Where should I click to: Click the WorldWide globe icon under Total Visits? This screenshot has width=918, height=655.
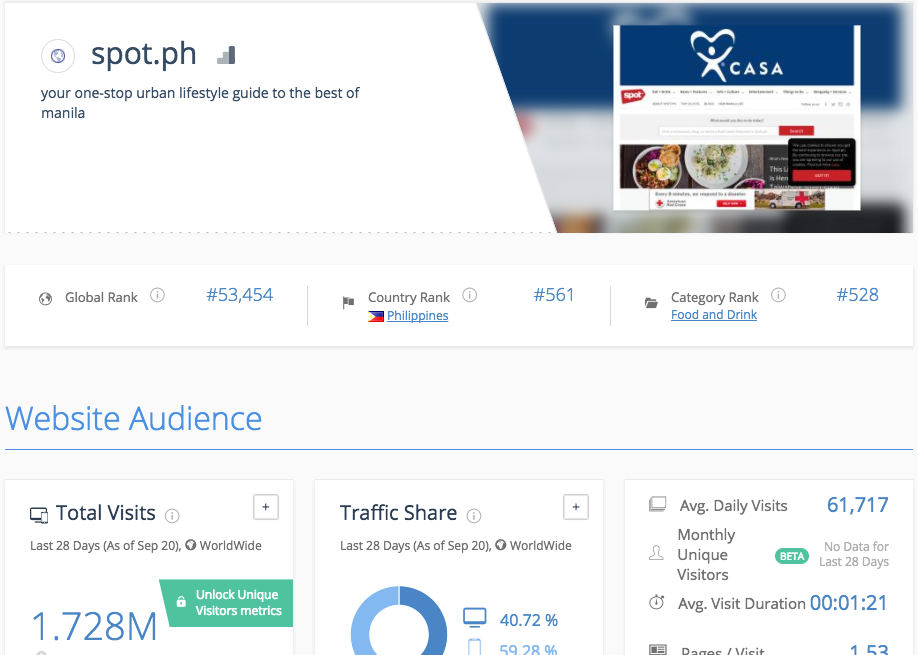pos(190,545)
